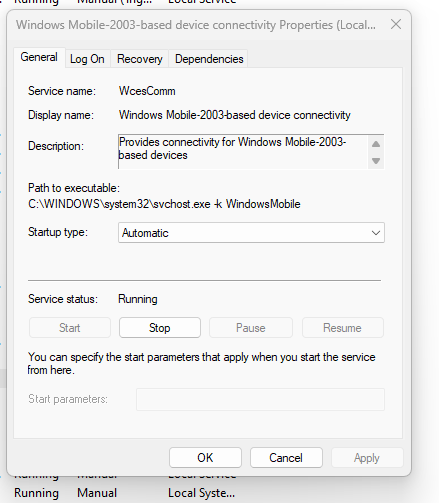Viewport: 439px width, 503px height.
Task: Open the Recovery tab
Action: pyautogui.click(x=140, y=59)
